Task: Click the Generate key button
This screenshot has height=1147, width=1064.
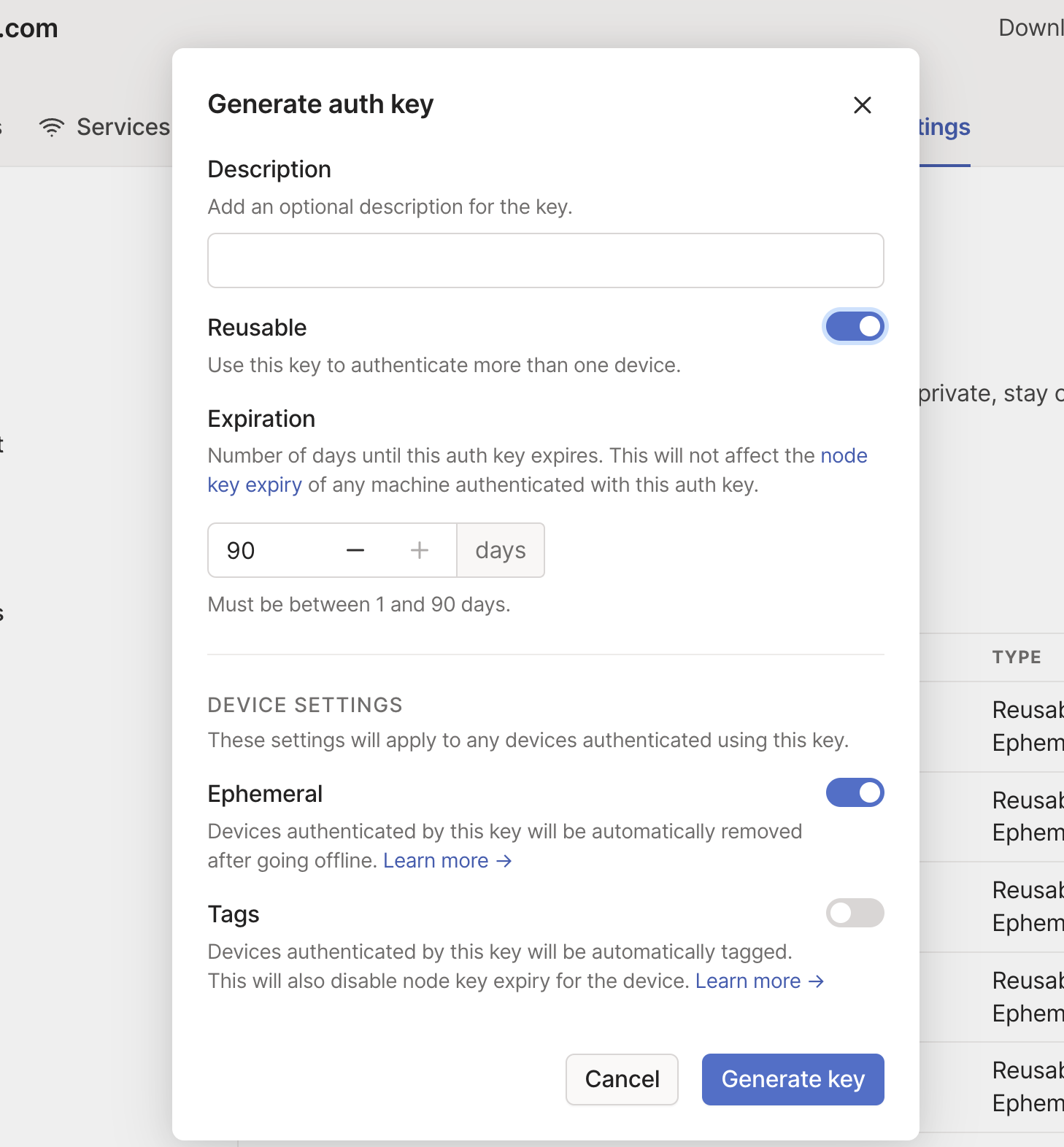Action: [x=793, y=1079]
